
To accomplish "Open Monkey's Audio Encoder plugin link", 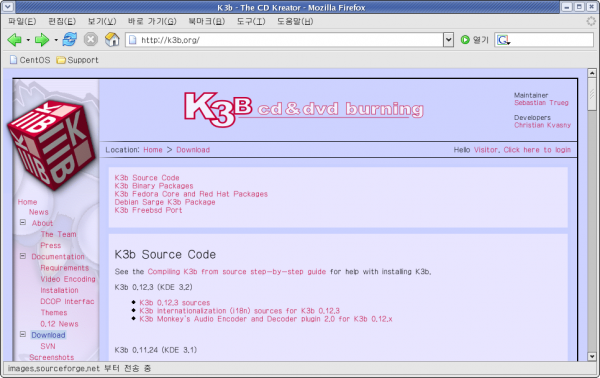I will (266, 319).
